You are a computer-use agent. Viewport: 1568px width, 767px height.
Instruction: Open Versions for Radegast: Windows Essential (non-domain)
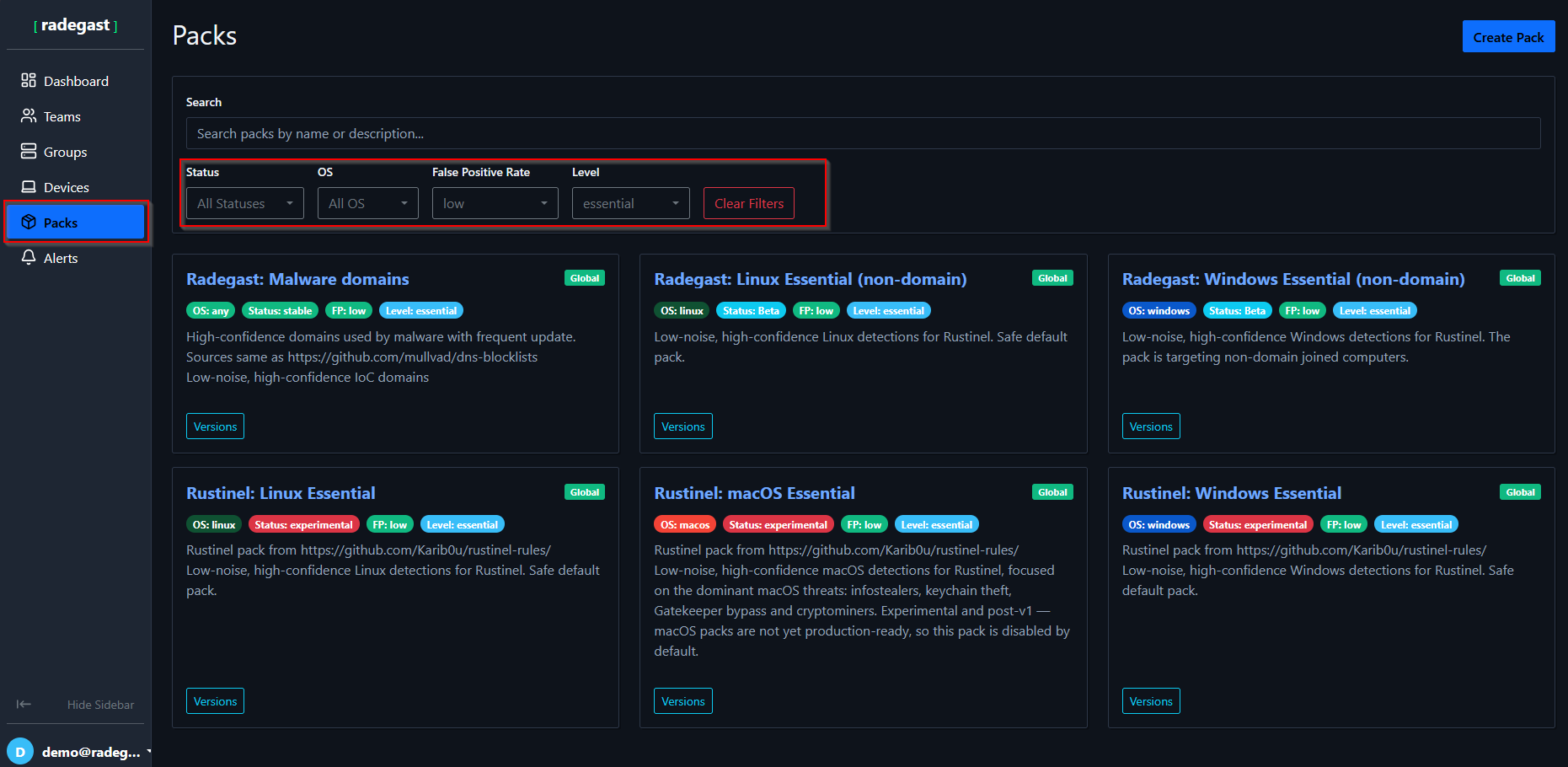1151,426
